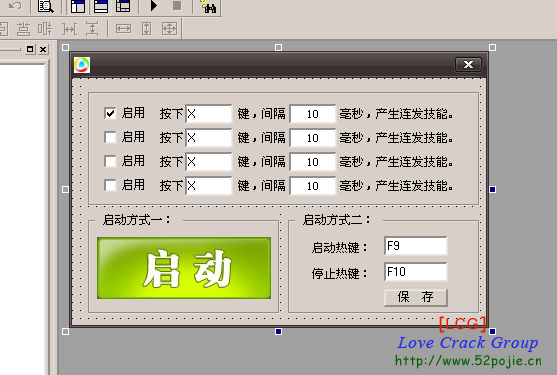Click the fourth row key field X
Screen dimensions: 557x375
point(209,186)
